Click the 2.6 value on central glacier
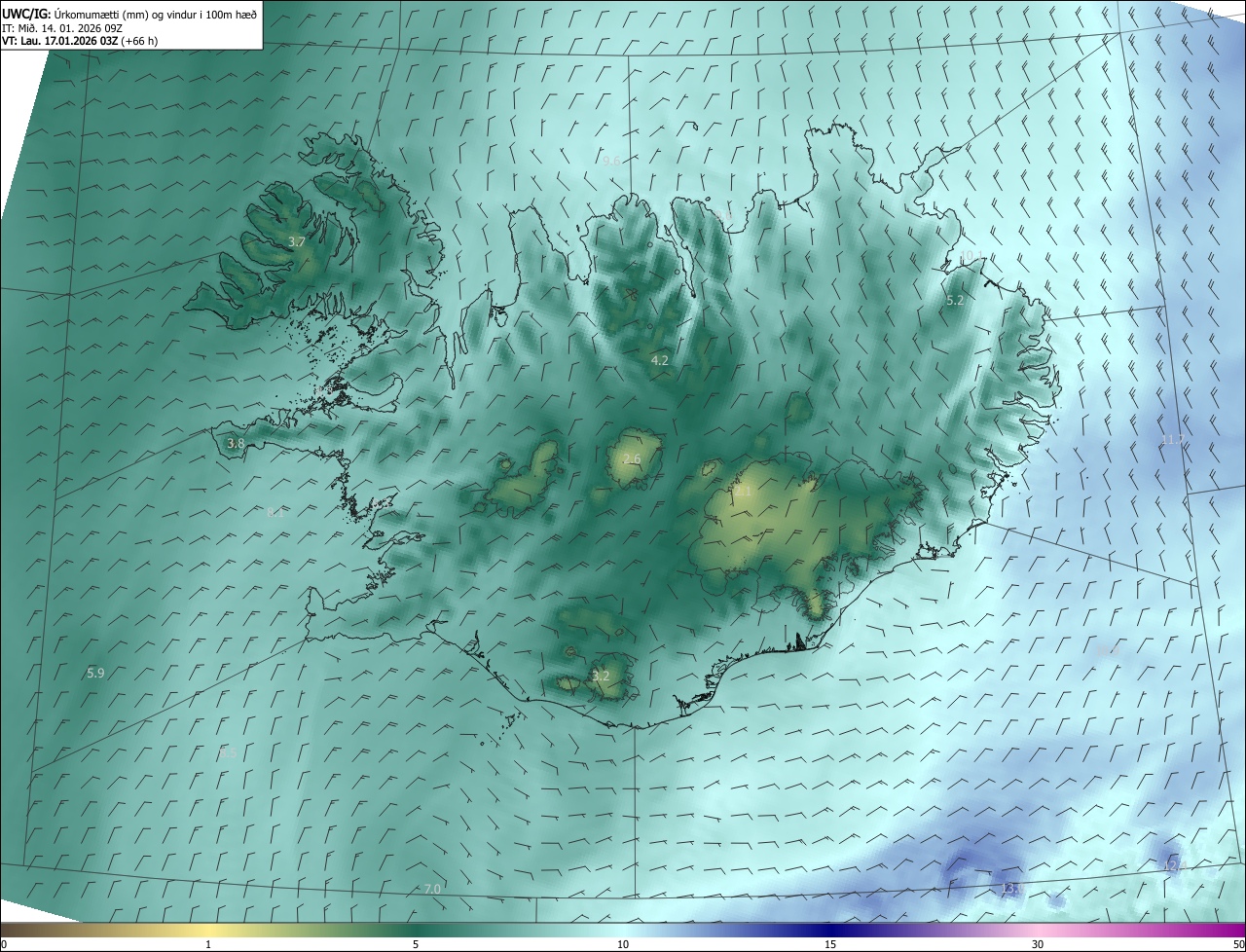The height and width of the screenshot is (952, 1246). 632,459
